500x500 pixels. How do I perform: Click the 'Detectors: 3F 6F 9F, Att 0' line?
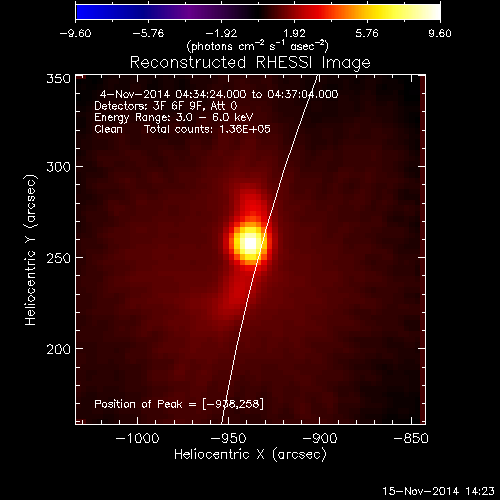tap(166, 106)
